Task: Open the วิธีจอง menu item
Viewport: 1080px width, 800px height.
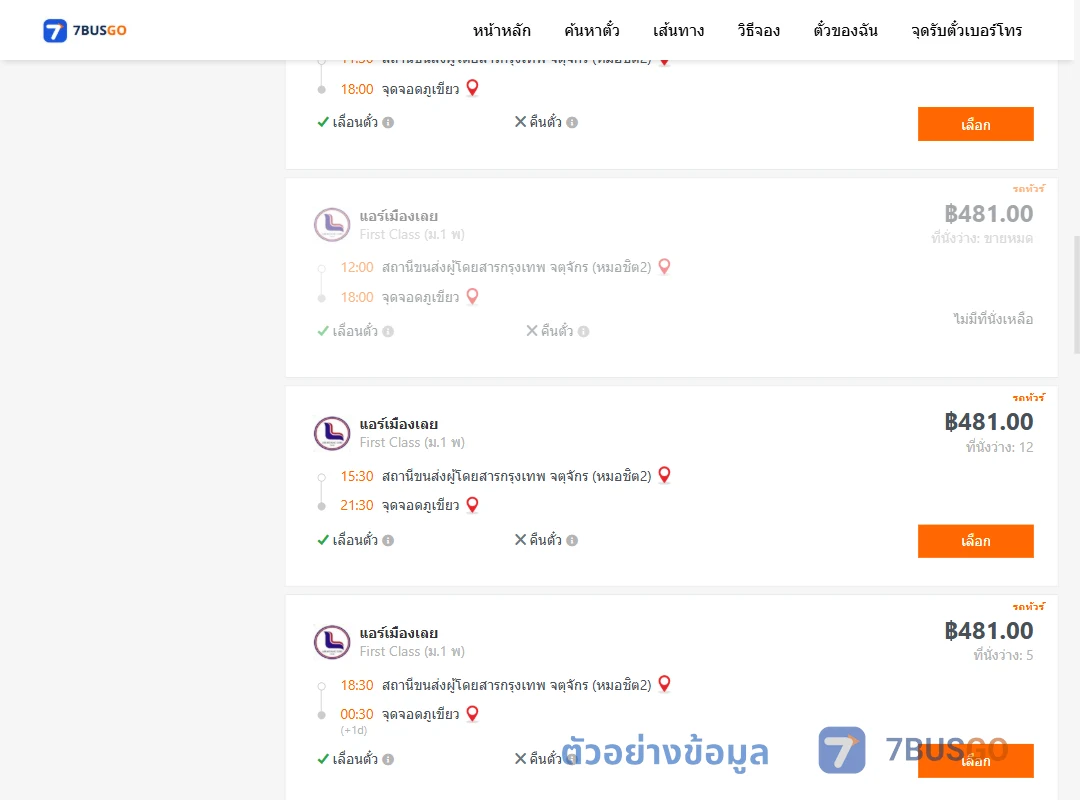Action: click(758, 30)
